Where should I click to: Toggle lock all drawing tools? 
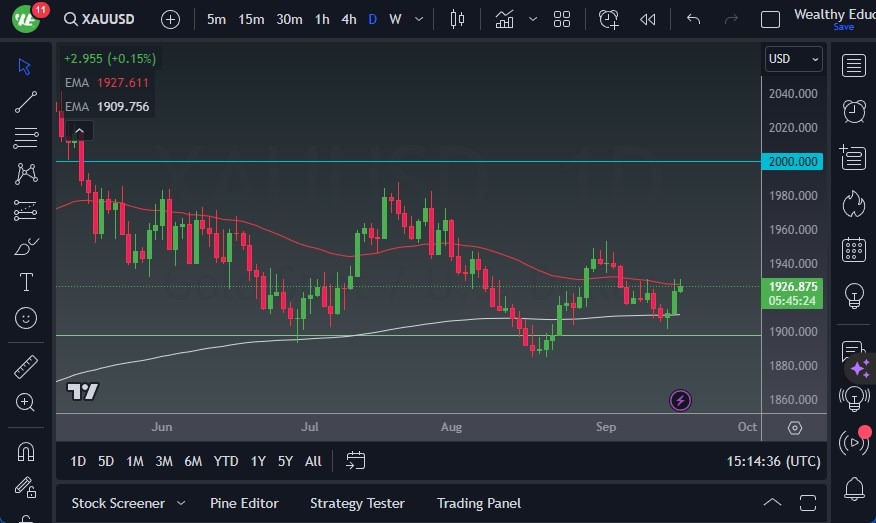(x=26, y=487)
